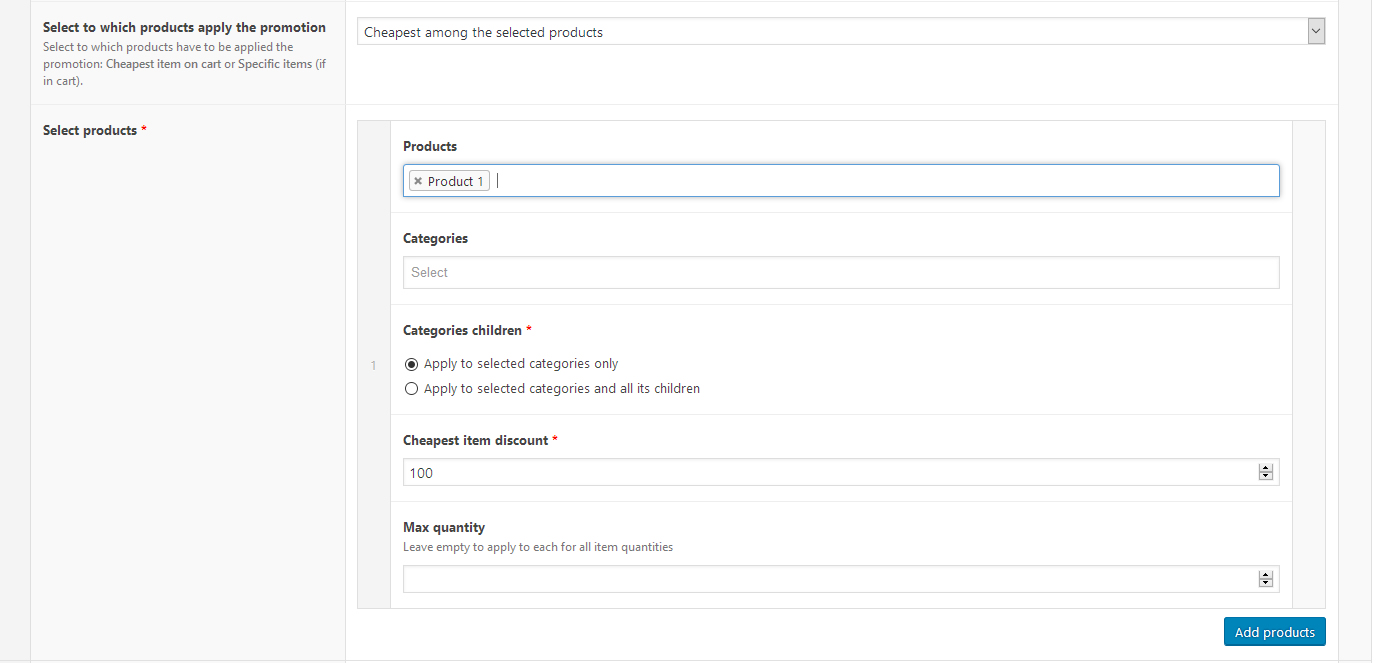
Task: Decrease the Cheapest item discount value
Action: point(1266,477)
